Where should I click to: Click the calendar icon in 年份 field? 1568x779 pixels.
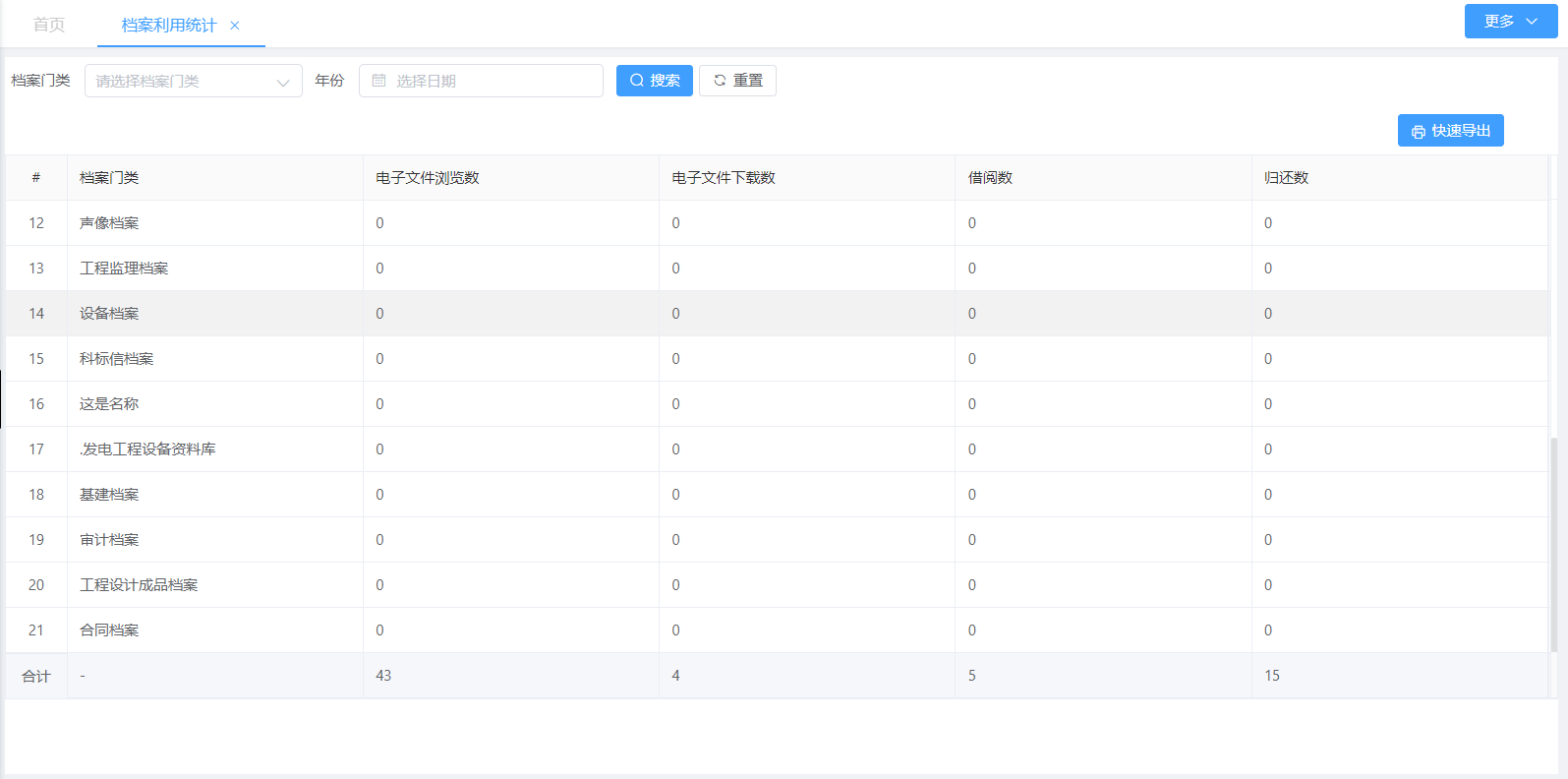378,81
